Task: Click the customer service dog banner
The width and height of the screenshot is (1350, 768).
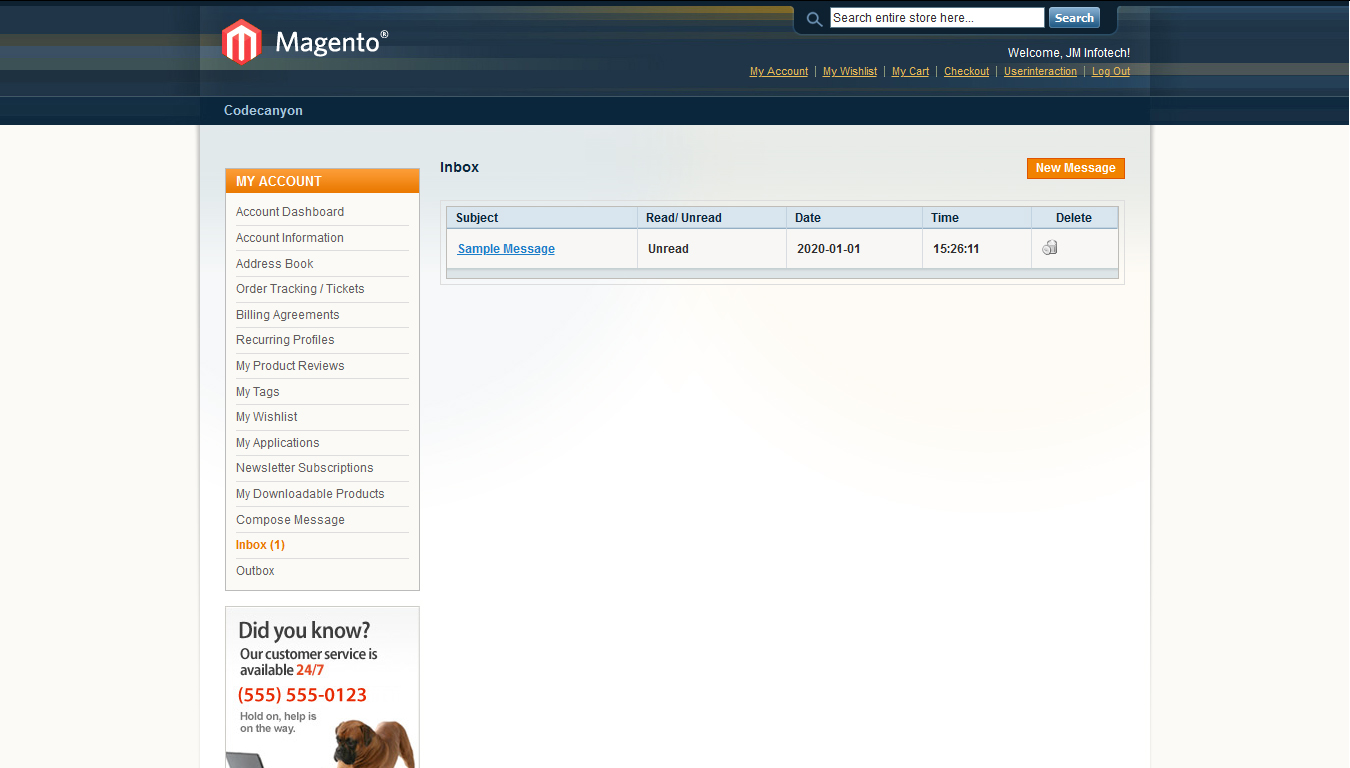Action: 322,688
